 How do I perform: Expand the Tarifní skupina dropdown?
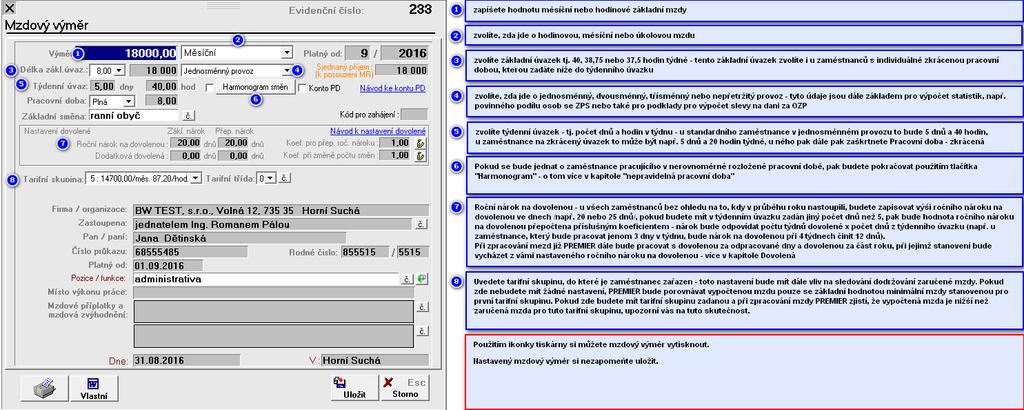(x=197, y=178)
